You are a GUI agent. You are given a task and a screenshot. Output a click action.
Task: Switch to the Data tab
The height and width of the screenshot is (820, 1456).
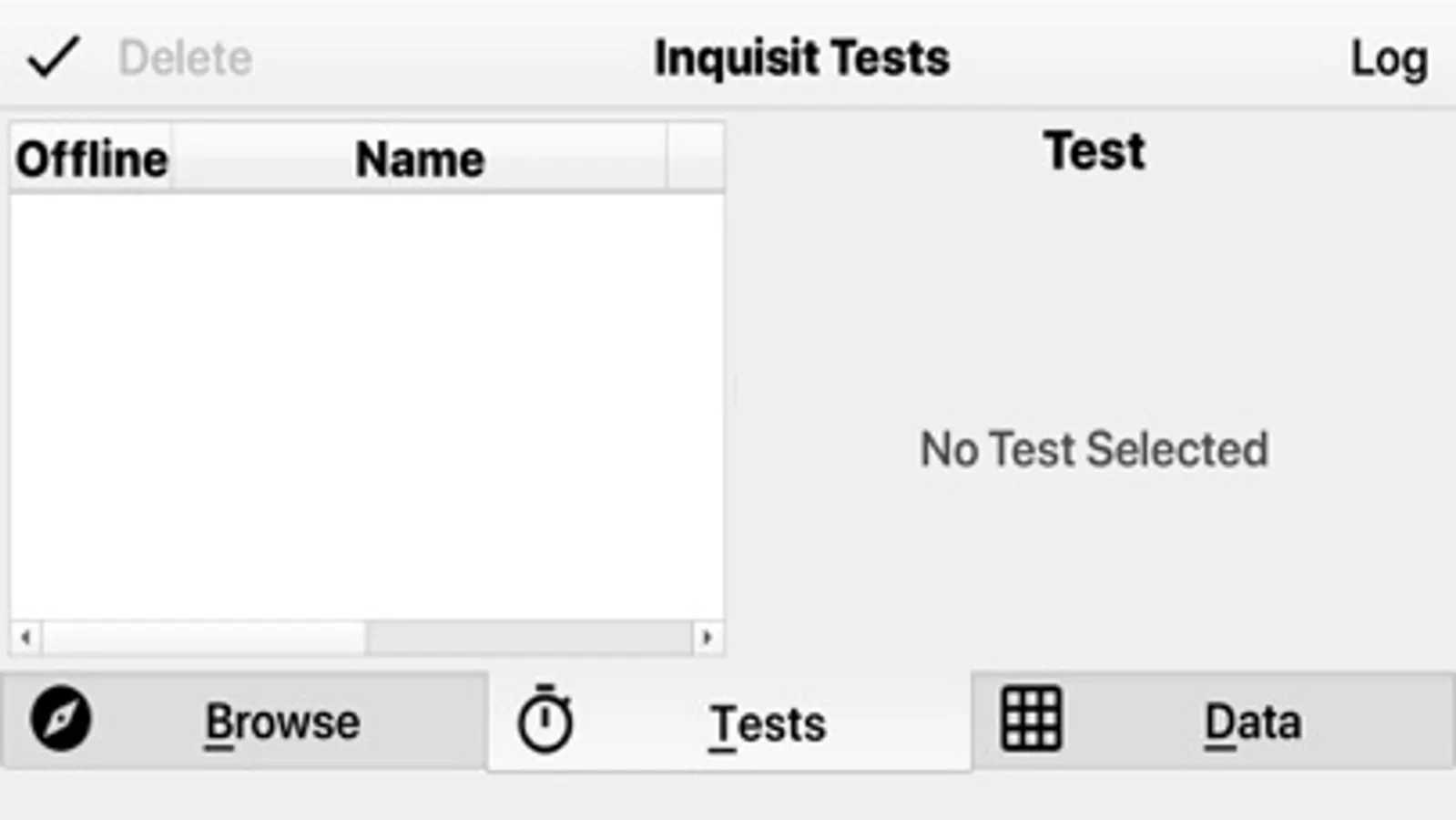click(x=1252, y=723)
